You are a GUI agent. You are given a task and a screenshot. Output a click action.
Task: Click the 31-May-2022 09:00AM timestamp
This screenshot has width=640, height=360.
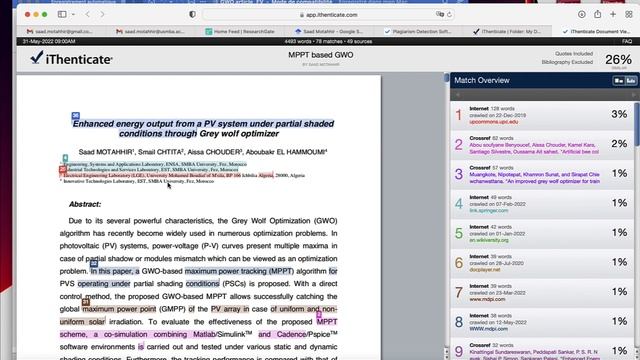tap(49, 41)
